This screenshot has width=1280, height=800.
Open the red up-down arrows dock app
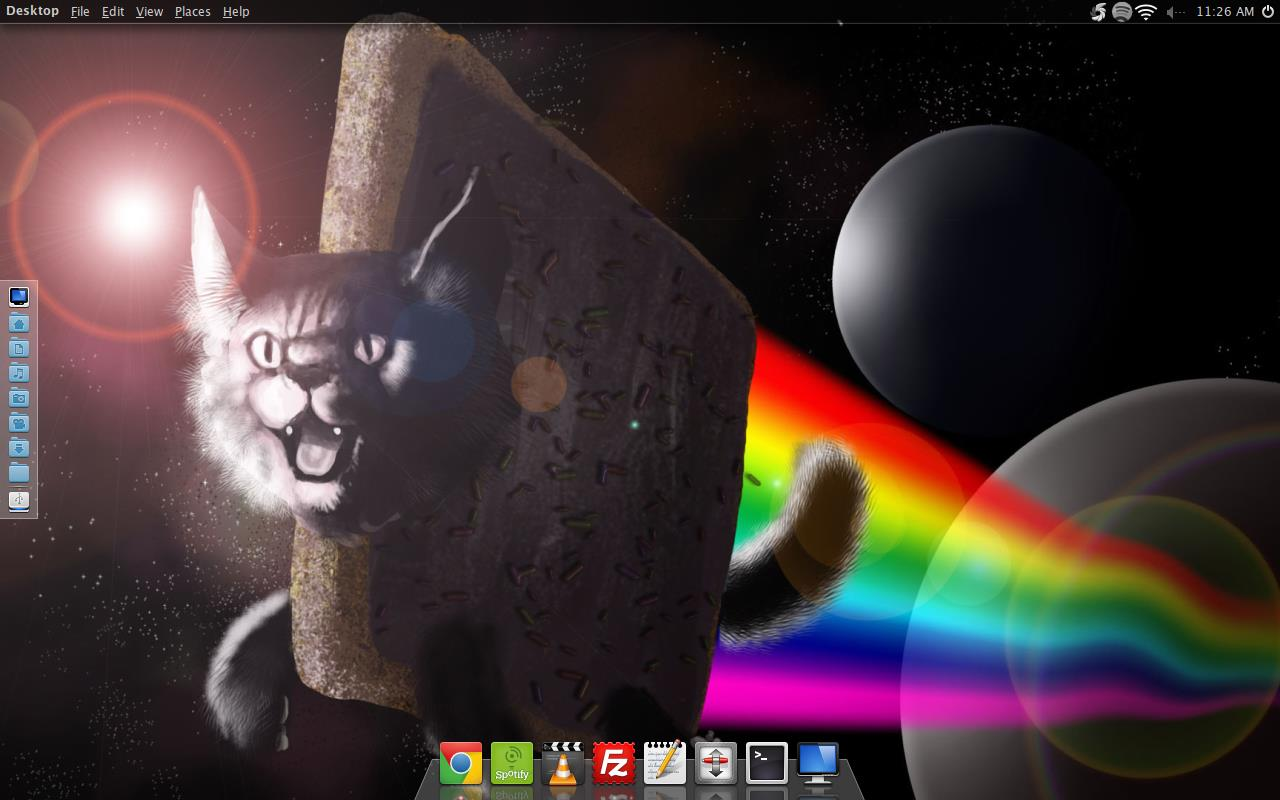tap(716, 764)
